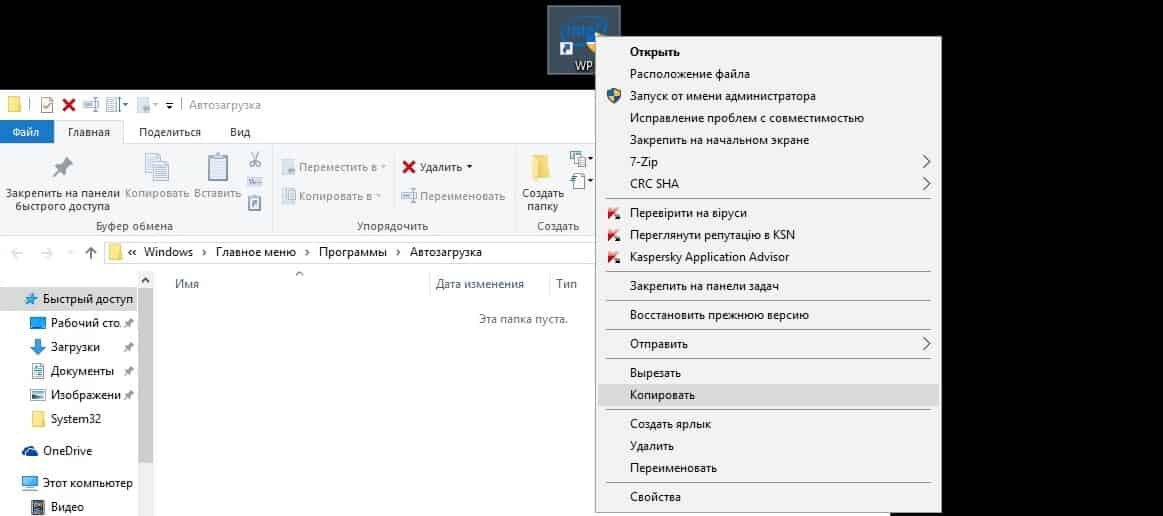Click the red X Delete icon in title bar
The height and width of the screenshot is (516, 1163).
69,105
